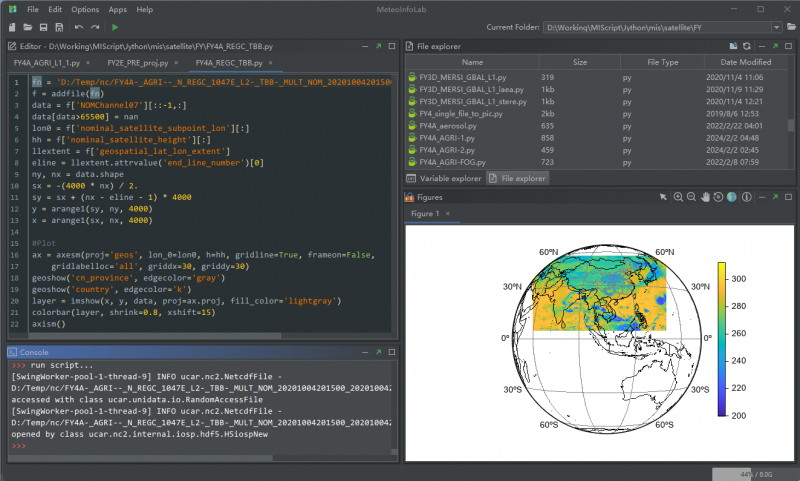Click the Run script green arrow
The image size is (800, 481).
(115, 27)
